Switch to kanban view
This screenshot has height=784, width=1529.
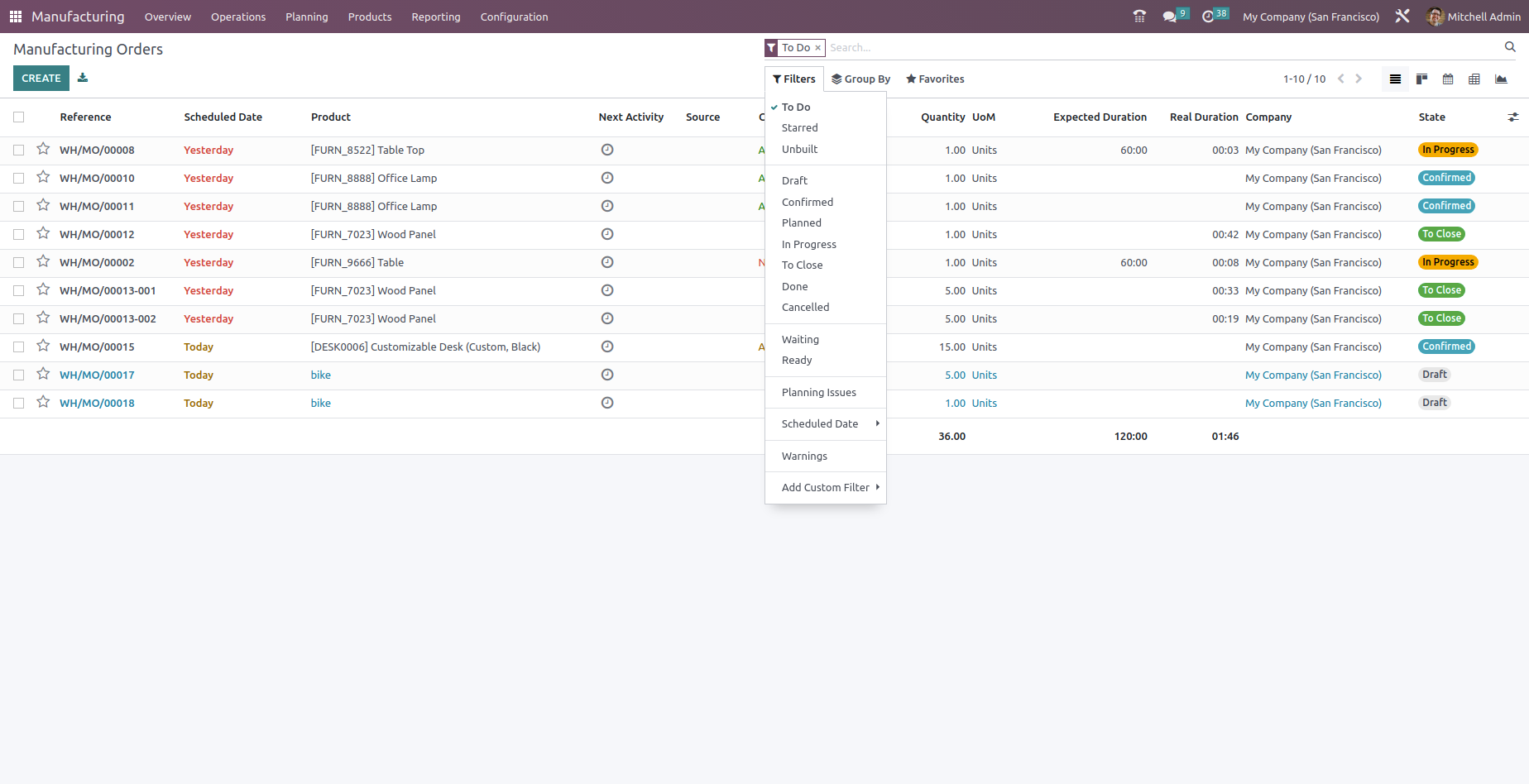(x=1421, y=79)
